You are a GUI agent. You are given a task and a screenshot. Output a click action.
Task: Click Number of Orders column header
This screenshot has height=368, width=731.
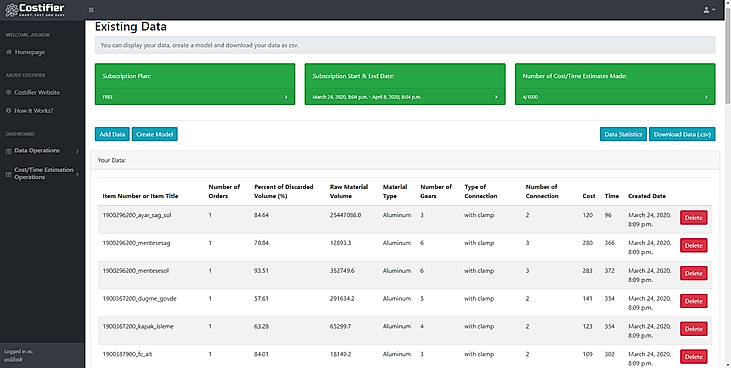224,191
